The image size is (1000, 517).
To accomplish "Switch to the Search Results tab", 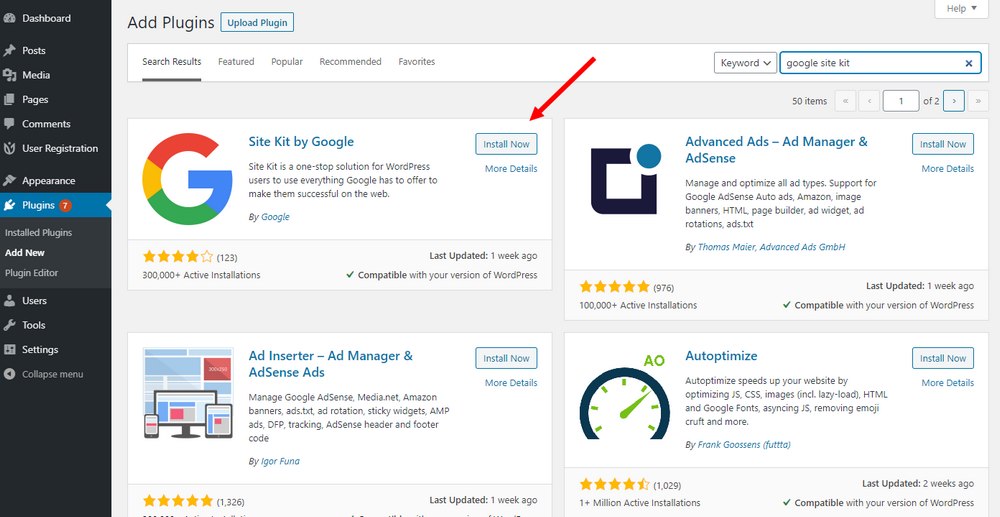I will (172, 62).
